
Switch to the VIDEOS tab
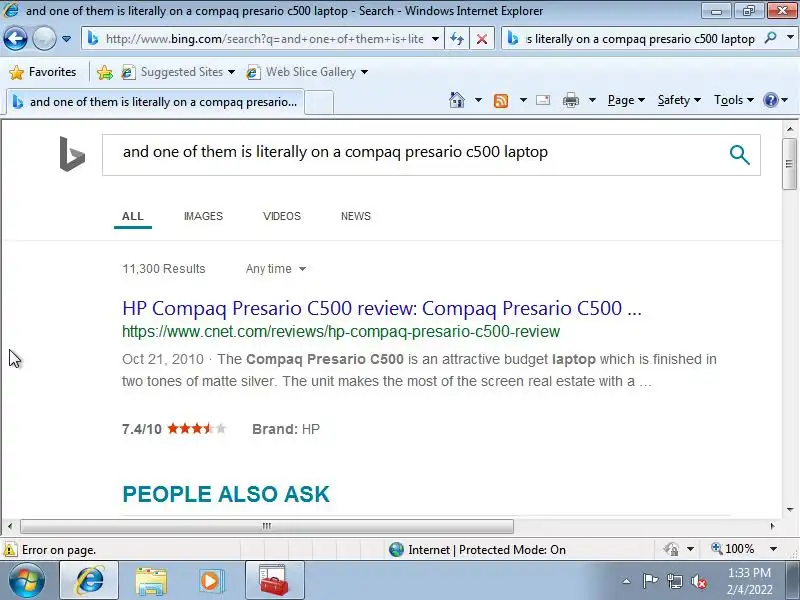282,216
